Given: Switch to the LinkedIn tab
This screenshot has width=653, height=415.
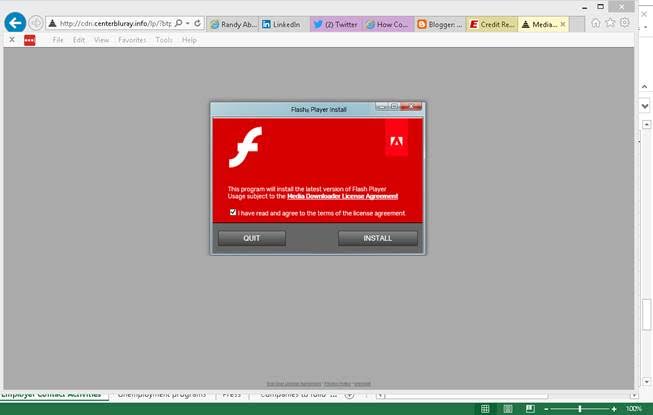Looking at the screenshot, I should click(284, 25).
